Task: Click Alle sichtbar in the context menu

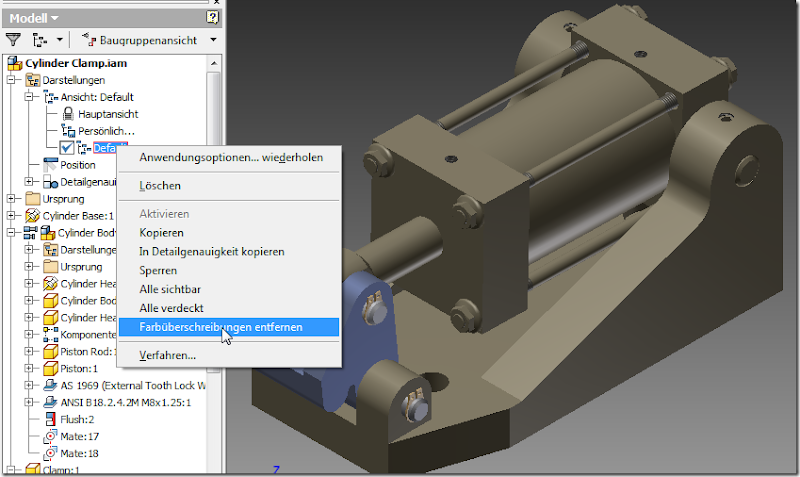Action: pyautogui.click(x=172, y=289)
